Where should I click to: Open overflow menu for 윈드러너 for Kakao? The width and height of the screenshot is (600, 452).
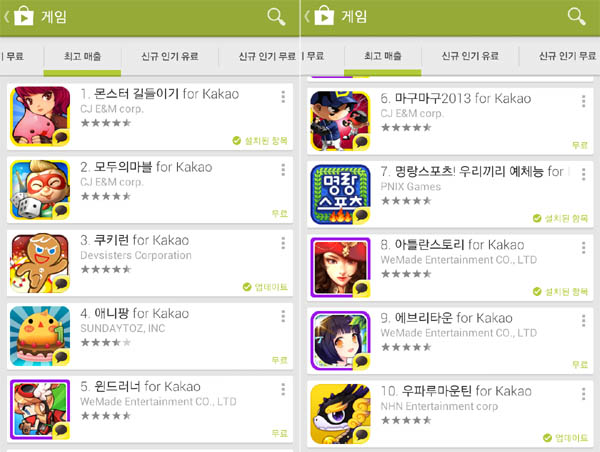click(283, 389)
